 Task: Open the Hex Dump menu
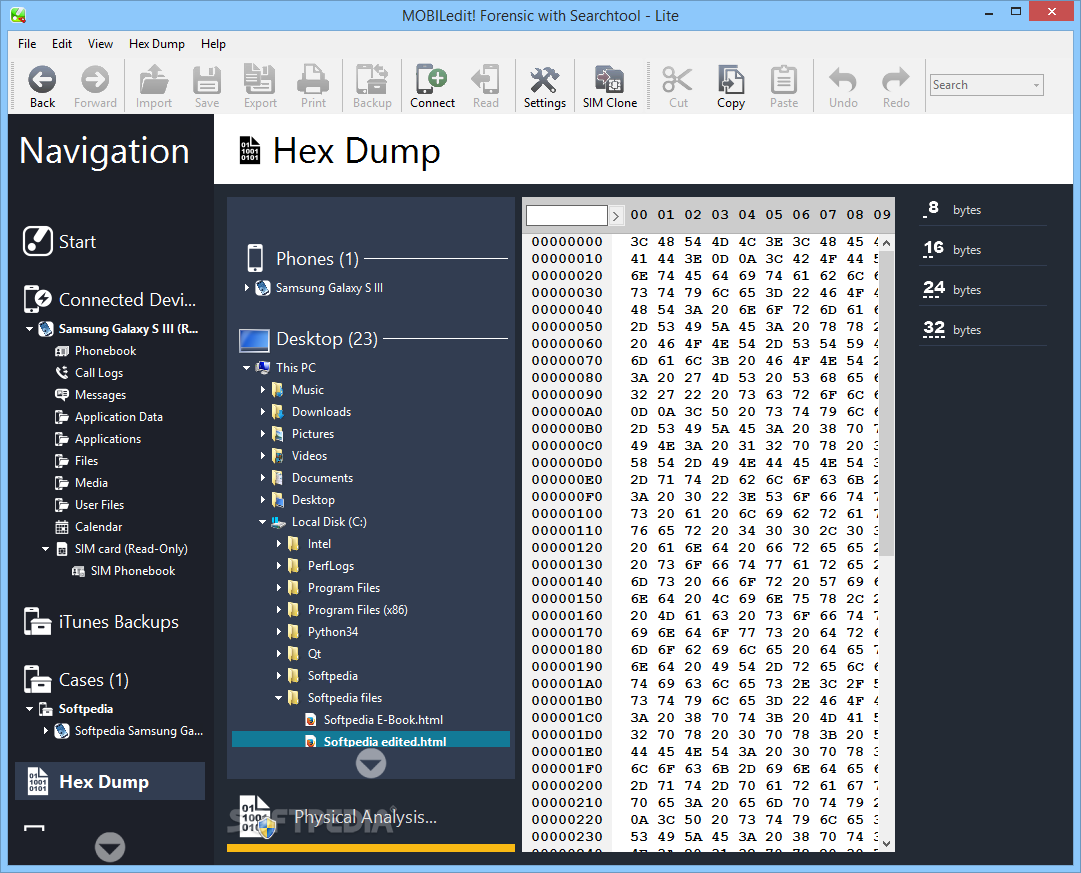pyautogui.click(x=156, y=43)
